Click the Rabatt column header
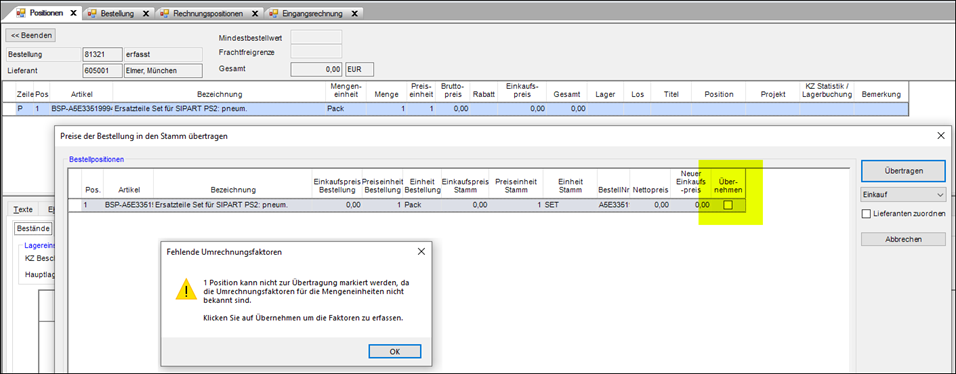 [484, 94]
